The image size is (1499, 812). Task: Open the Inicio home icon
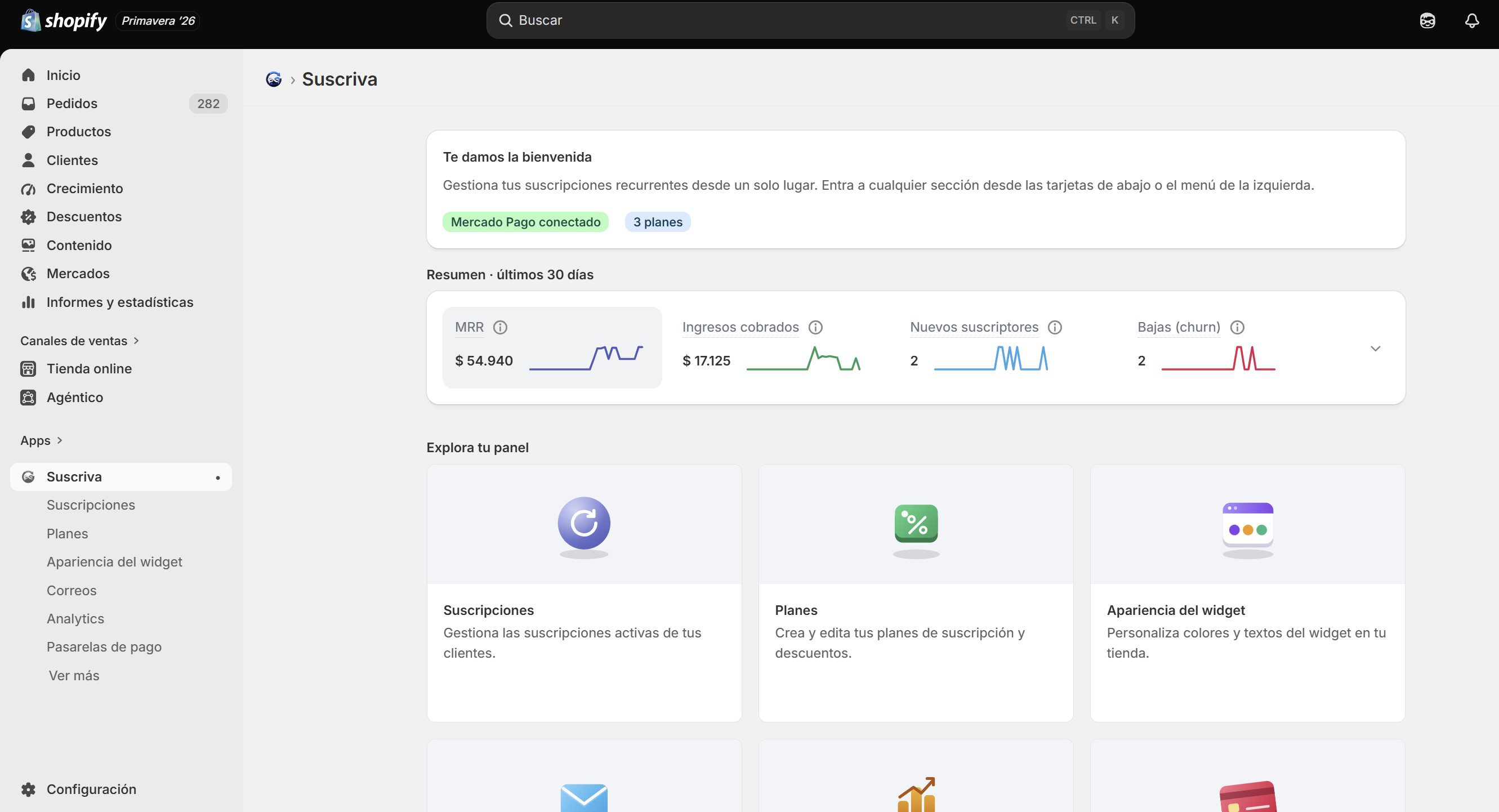click(x=28, y=75)
